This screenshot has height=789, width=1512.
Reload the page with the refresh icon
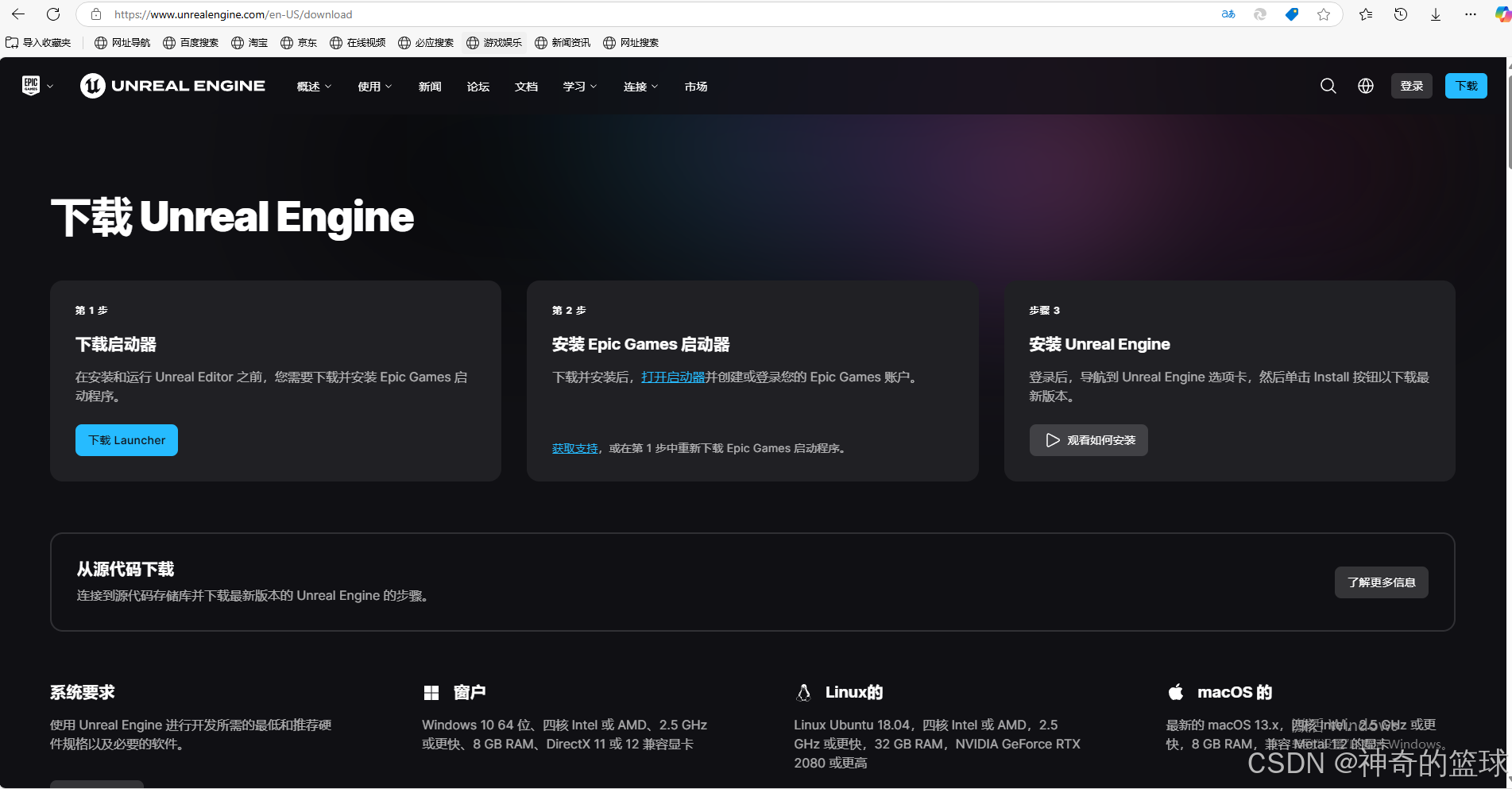[x=53, y=14]
